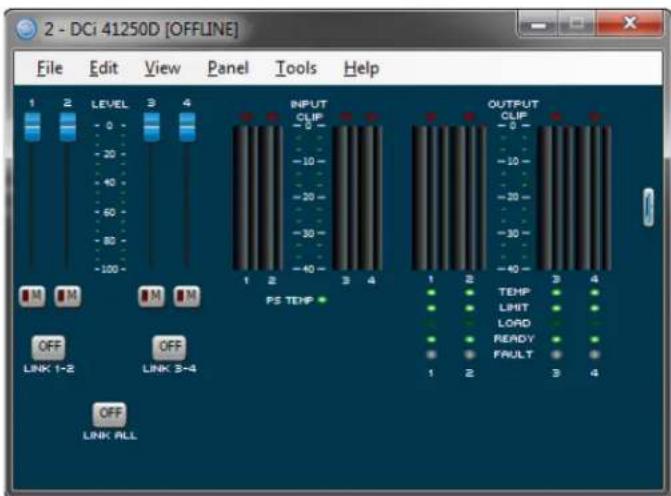
Task: Click the application icon in title bar
Action: point(27,29)
